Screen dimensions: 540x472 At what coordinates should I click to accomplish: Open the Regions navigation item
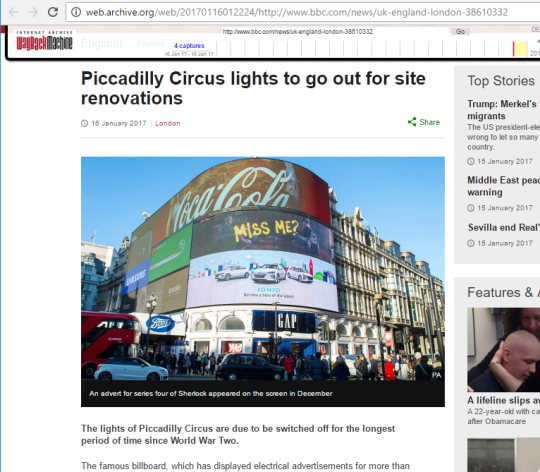tap(150, 43)
